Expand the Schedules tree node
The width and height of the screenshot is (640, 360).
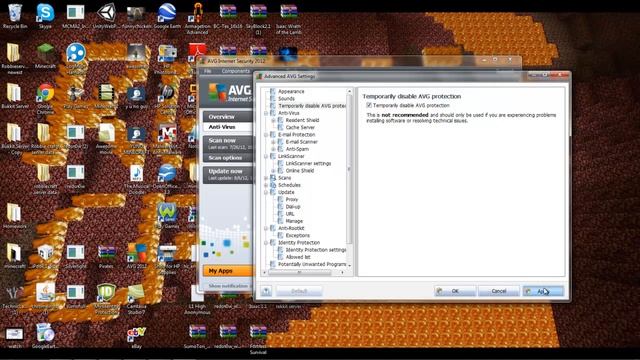pyautogui.click(x=266, y=185)
